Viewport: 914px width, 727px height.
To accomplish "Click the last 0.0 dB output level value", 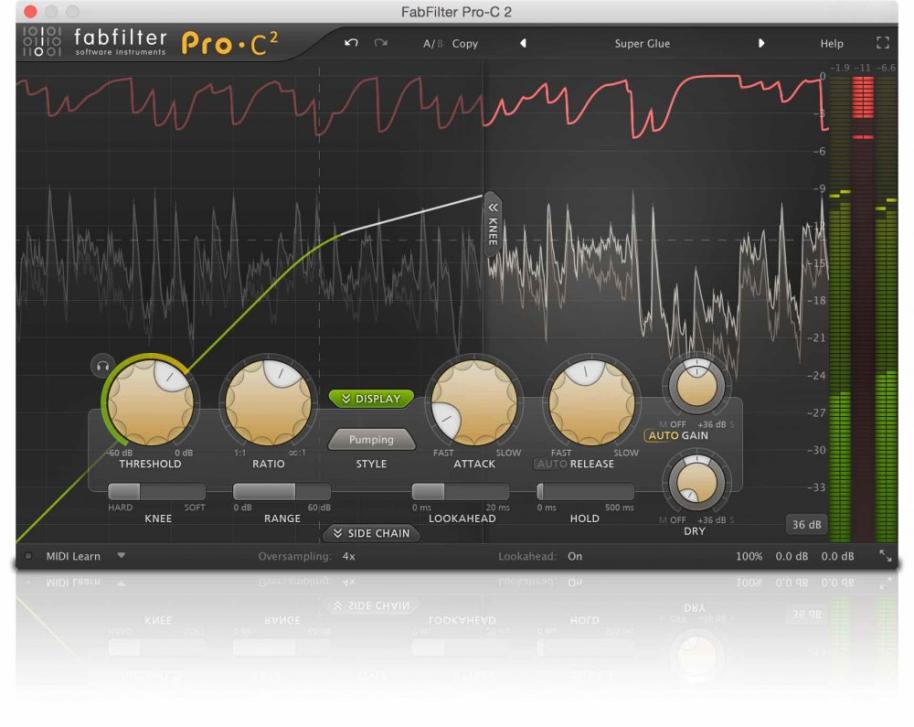I will click(838, 556).
